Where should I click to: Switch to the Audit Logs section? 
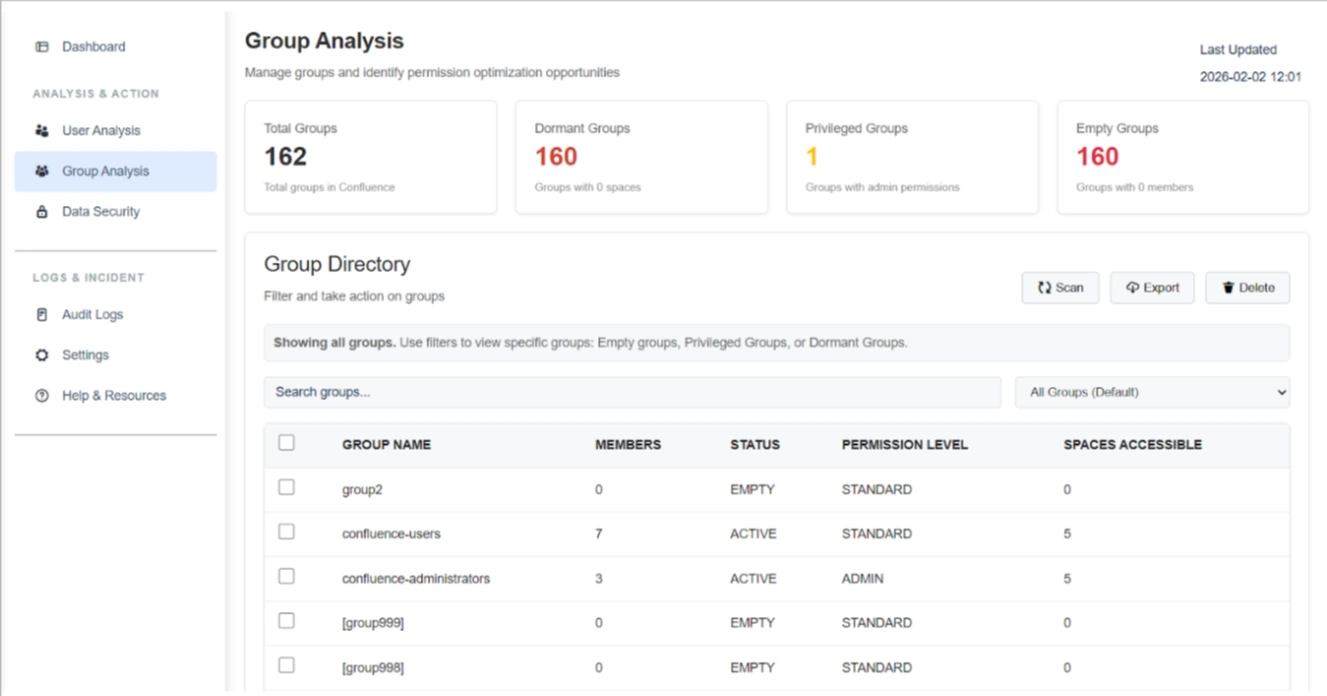91,314
